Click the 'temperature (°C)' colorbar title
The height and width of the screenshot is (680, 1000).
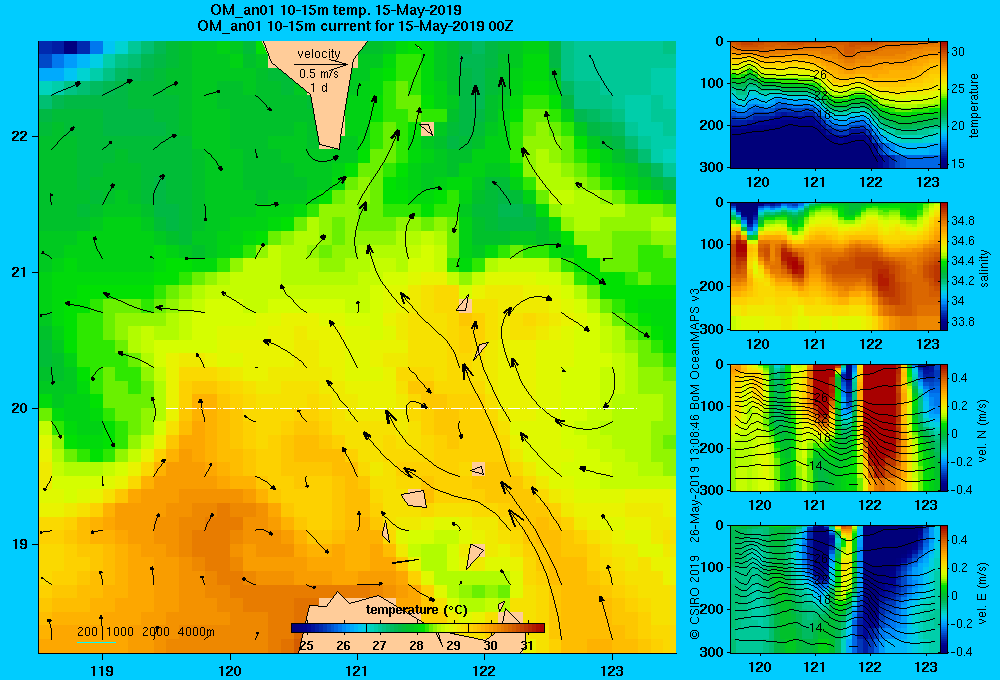point(416,610)
